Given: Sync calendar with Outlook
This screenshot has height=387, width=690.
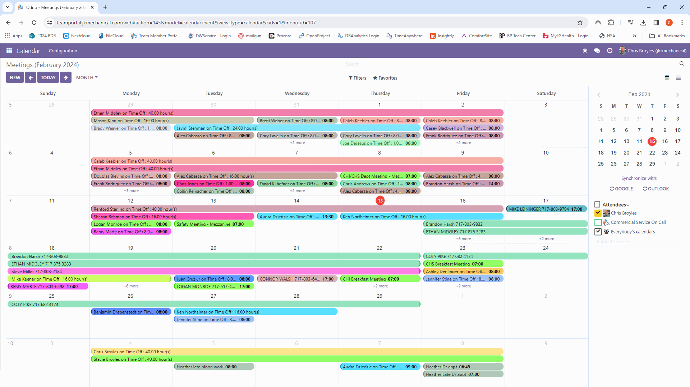Looking at the screenshot, I should tap(656, 188).
